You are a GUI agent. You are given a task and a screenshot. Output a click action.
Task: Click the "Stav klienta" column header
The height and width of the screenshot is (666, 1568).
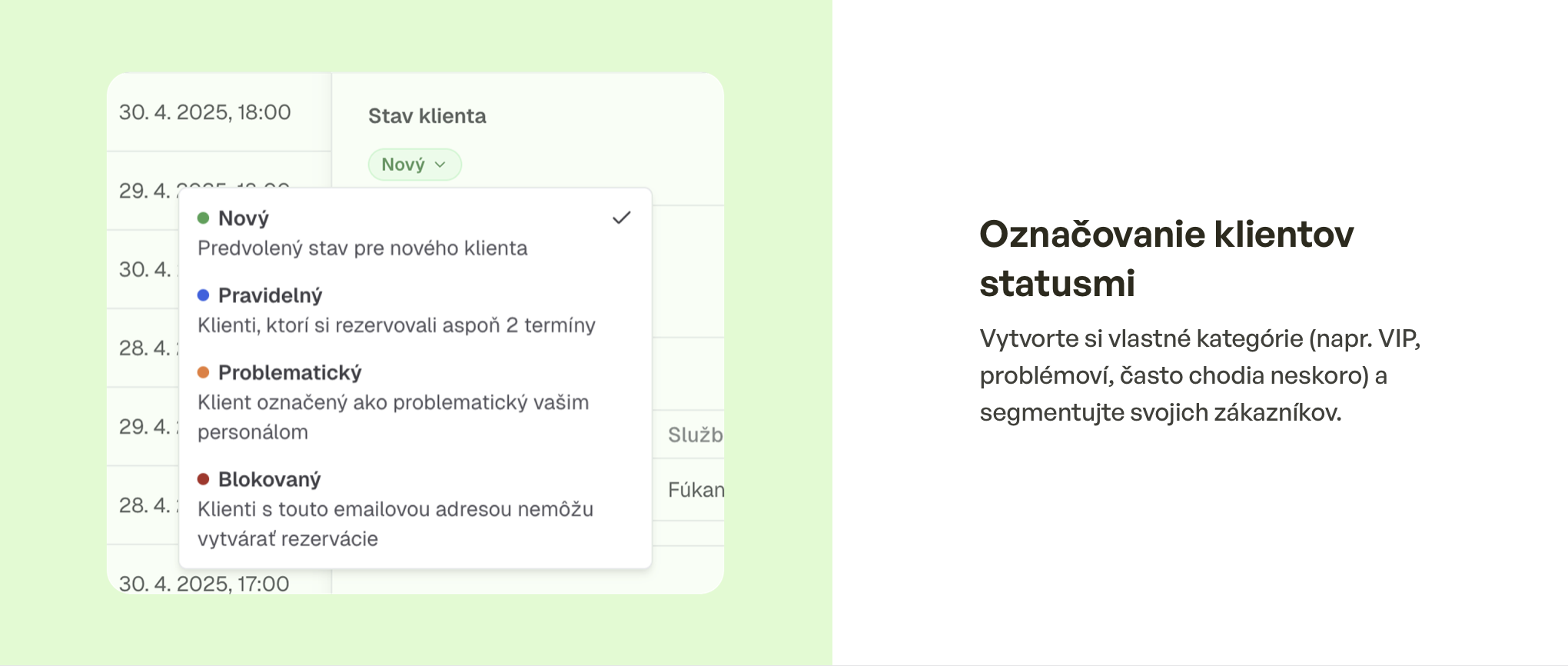click(x=425, y=115)
